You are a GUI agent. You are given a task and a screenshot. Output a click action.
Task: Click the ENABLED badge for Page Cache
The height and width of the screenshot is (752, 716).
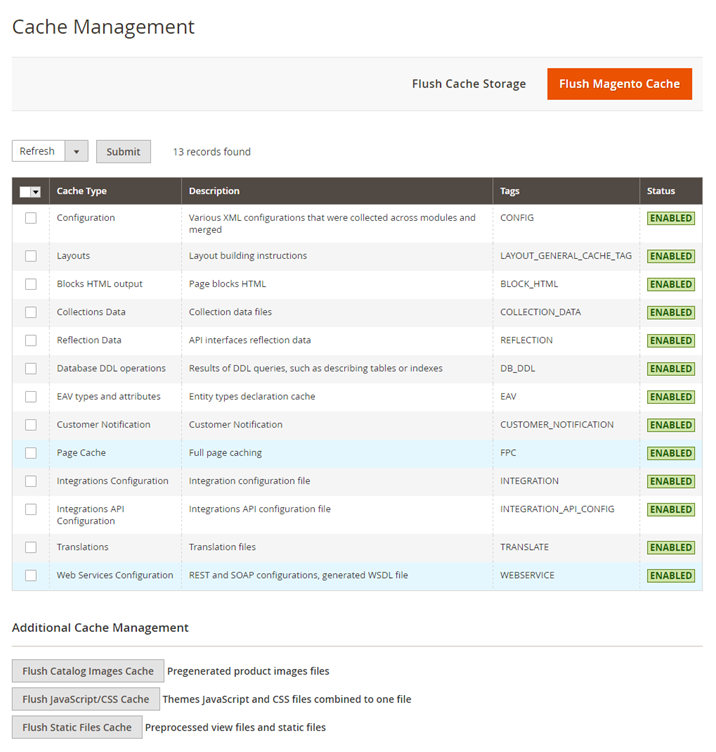click(x=670, y=453)
